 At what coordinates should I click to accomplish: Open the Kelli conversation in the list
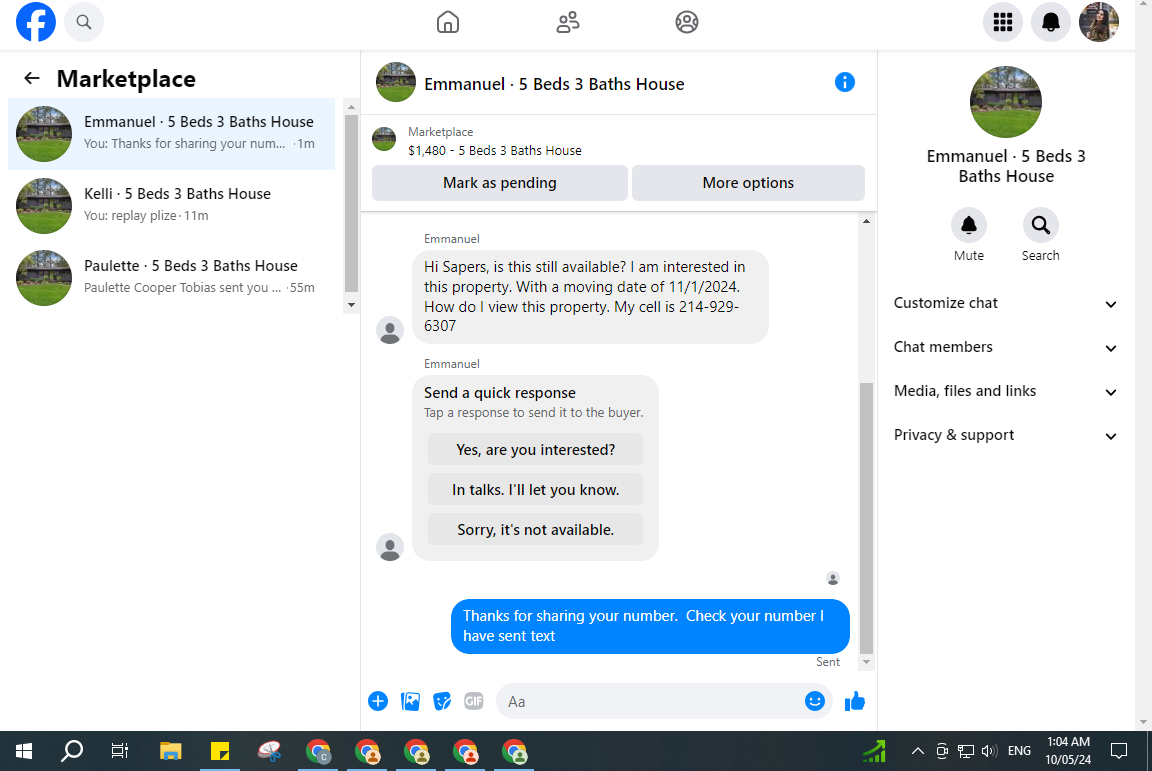tap(171, 205)
